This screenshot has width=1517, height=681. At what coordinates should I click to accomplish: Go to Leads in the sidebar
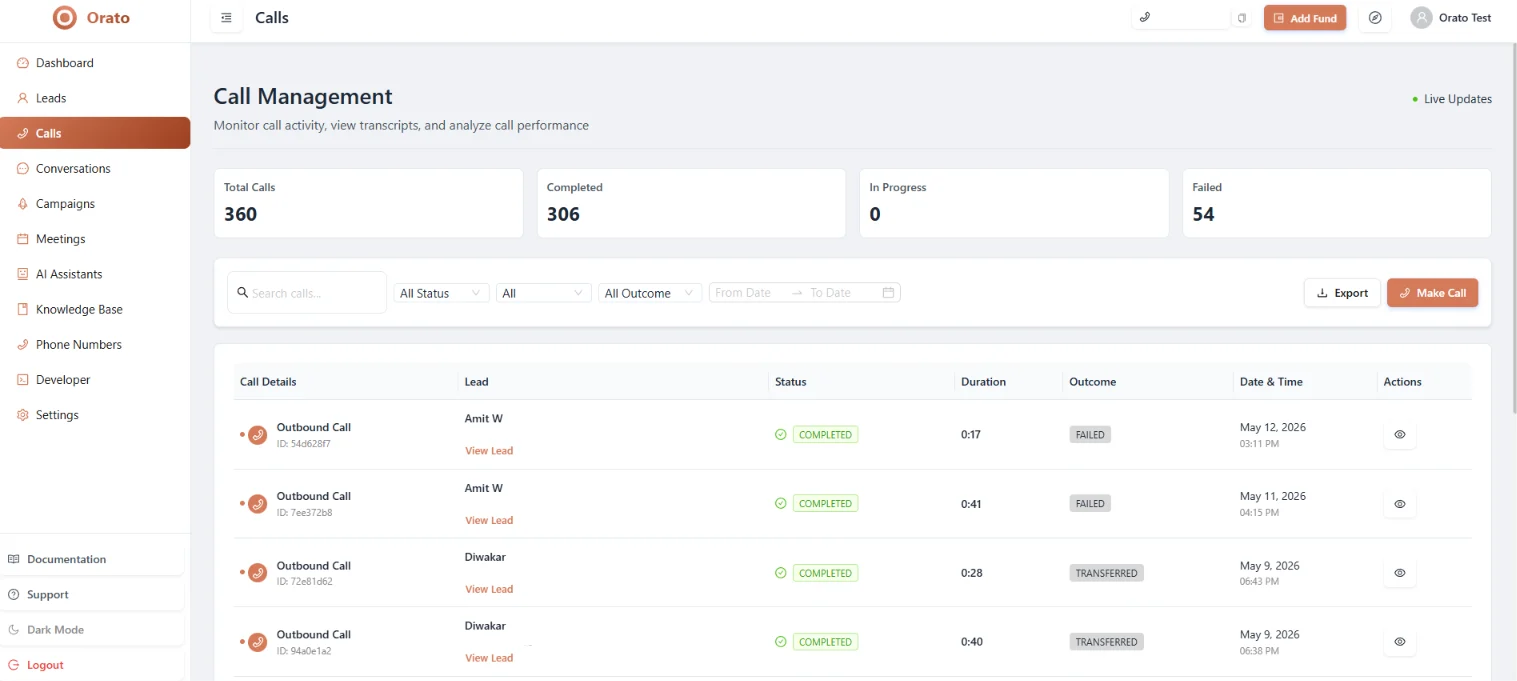click(95, 98)
